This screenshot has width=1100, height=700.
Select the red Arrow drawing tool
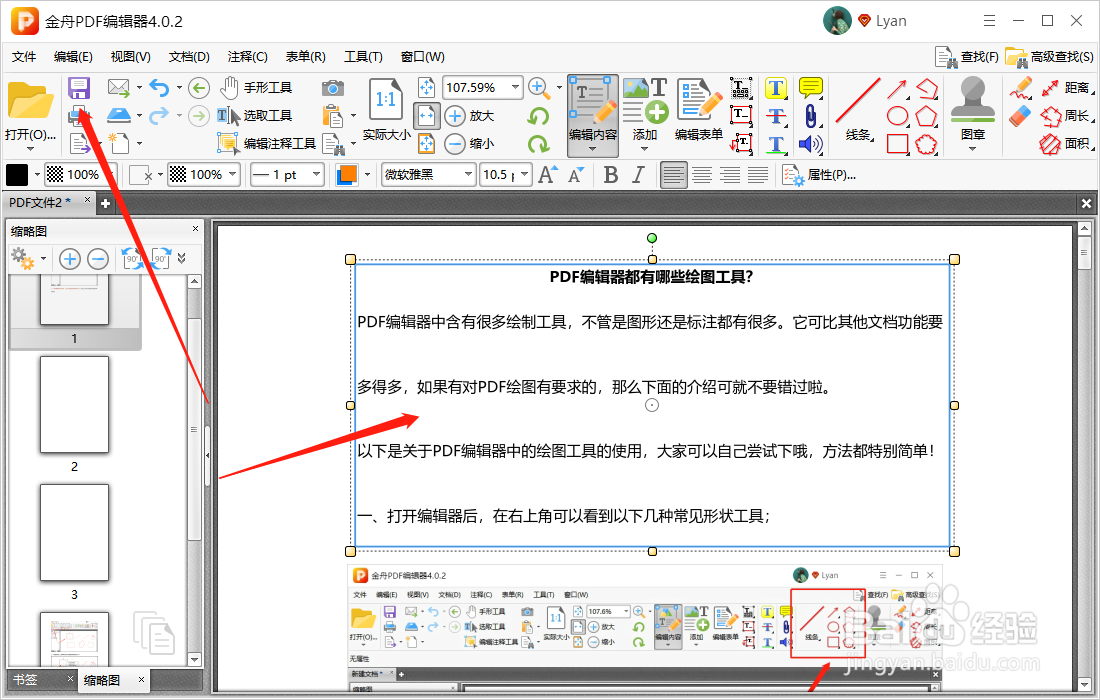tap(897, 88)
